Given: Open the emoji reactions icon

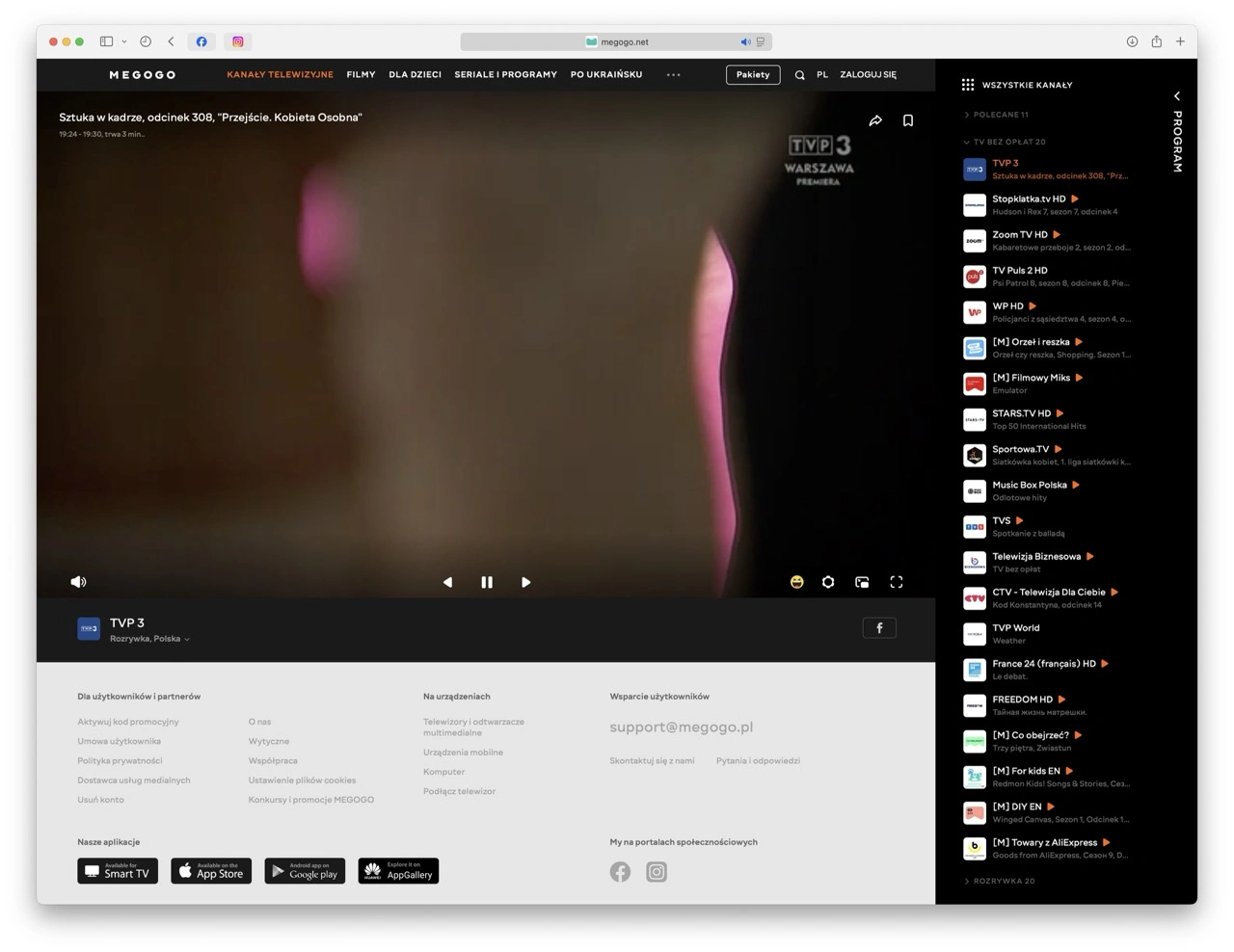Looking at the screenshot, I should point(796,582).
